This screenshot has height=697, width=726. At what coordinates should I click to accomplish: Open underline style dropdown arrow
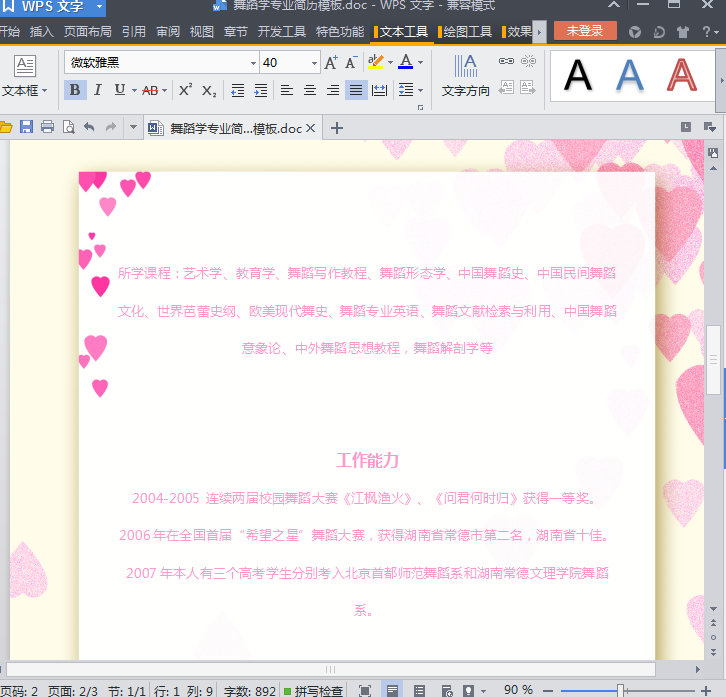point(134,90)
